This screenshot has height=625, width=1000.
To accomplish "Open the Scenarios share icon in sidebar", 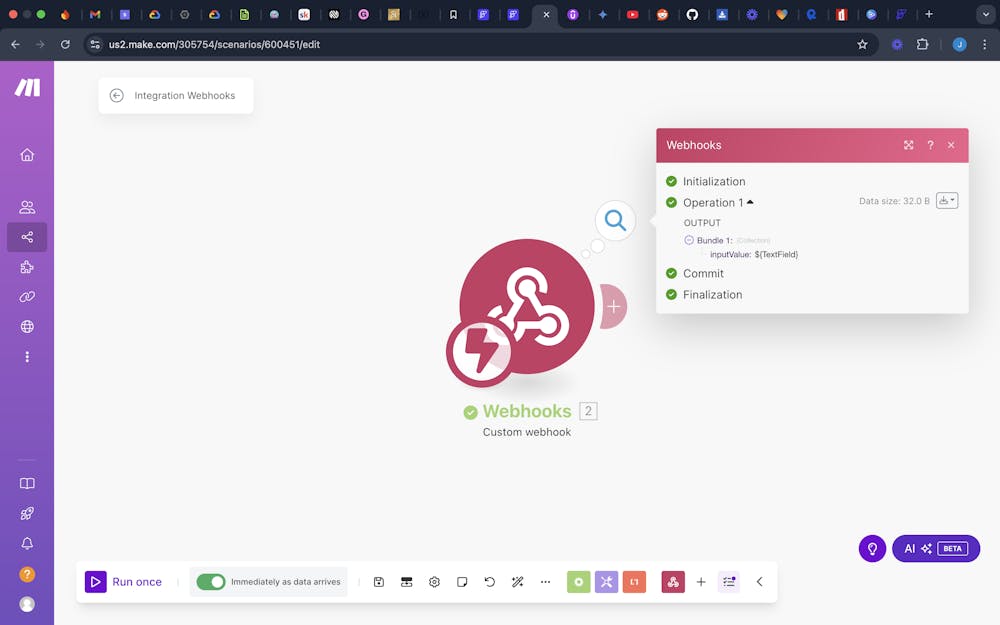I will [27, 237].
